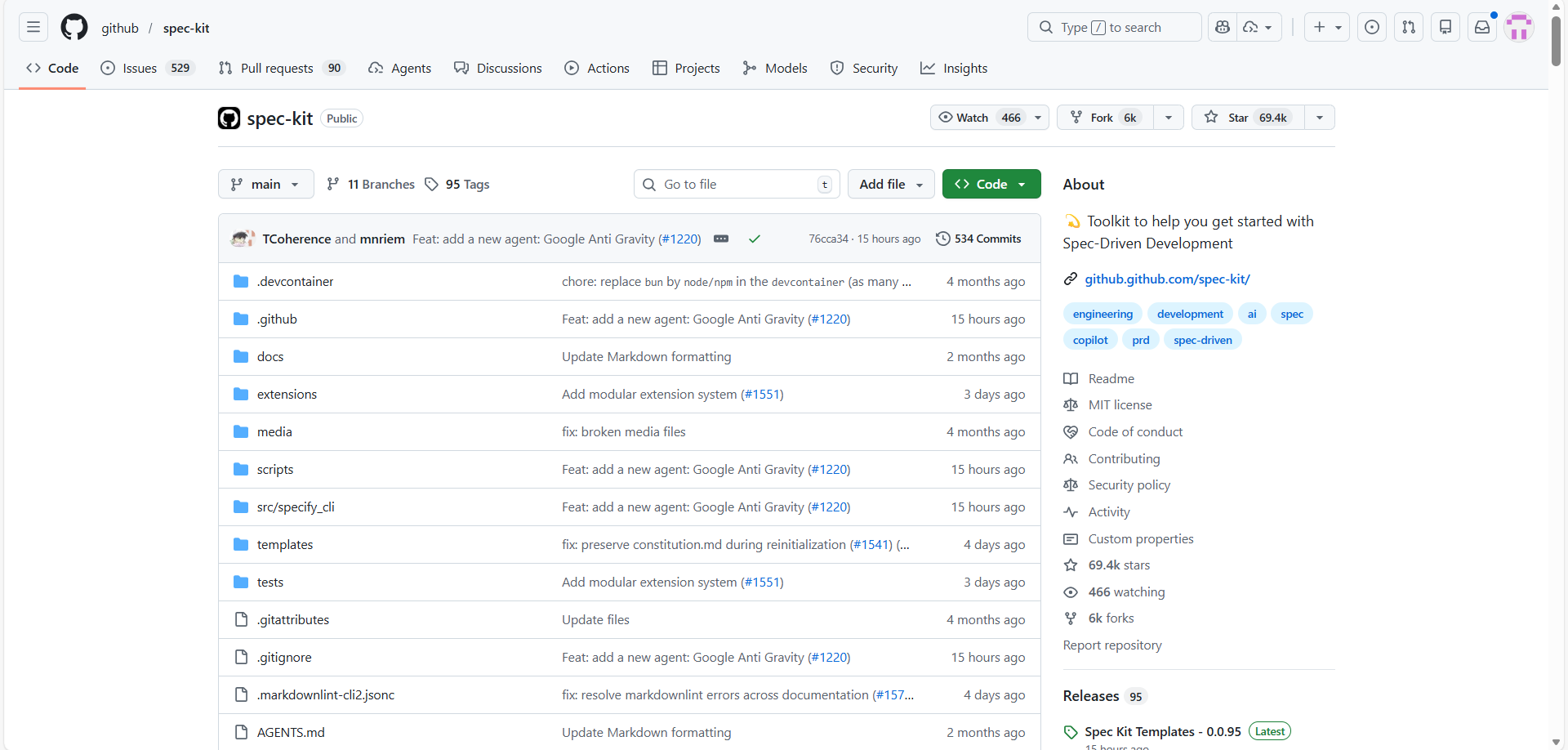Screen dimensions: 1568x750
Task: Click the GitHub logo home icon
Action: coord(74,27)
